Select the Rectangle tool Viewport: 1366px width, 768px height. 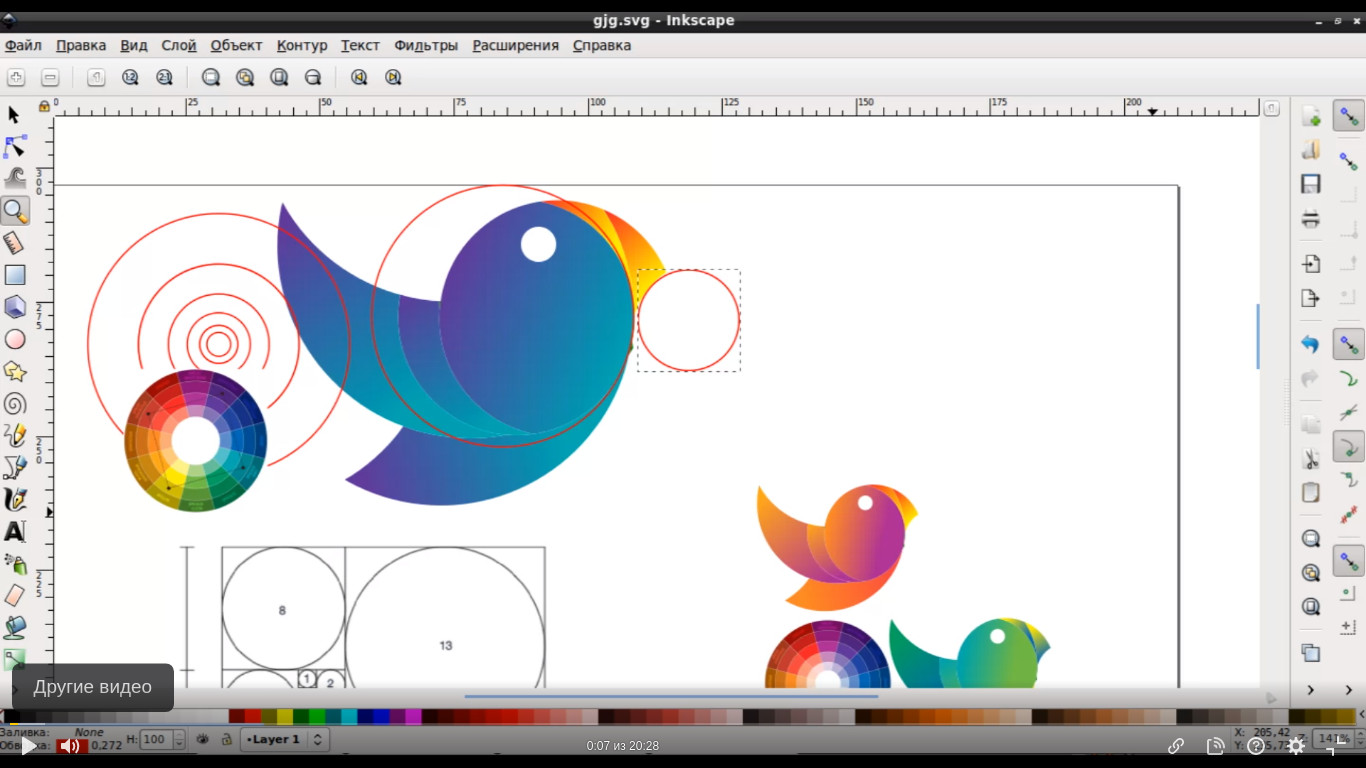pos(14,275)
